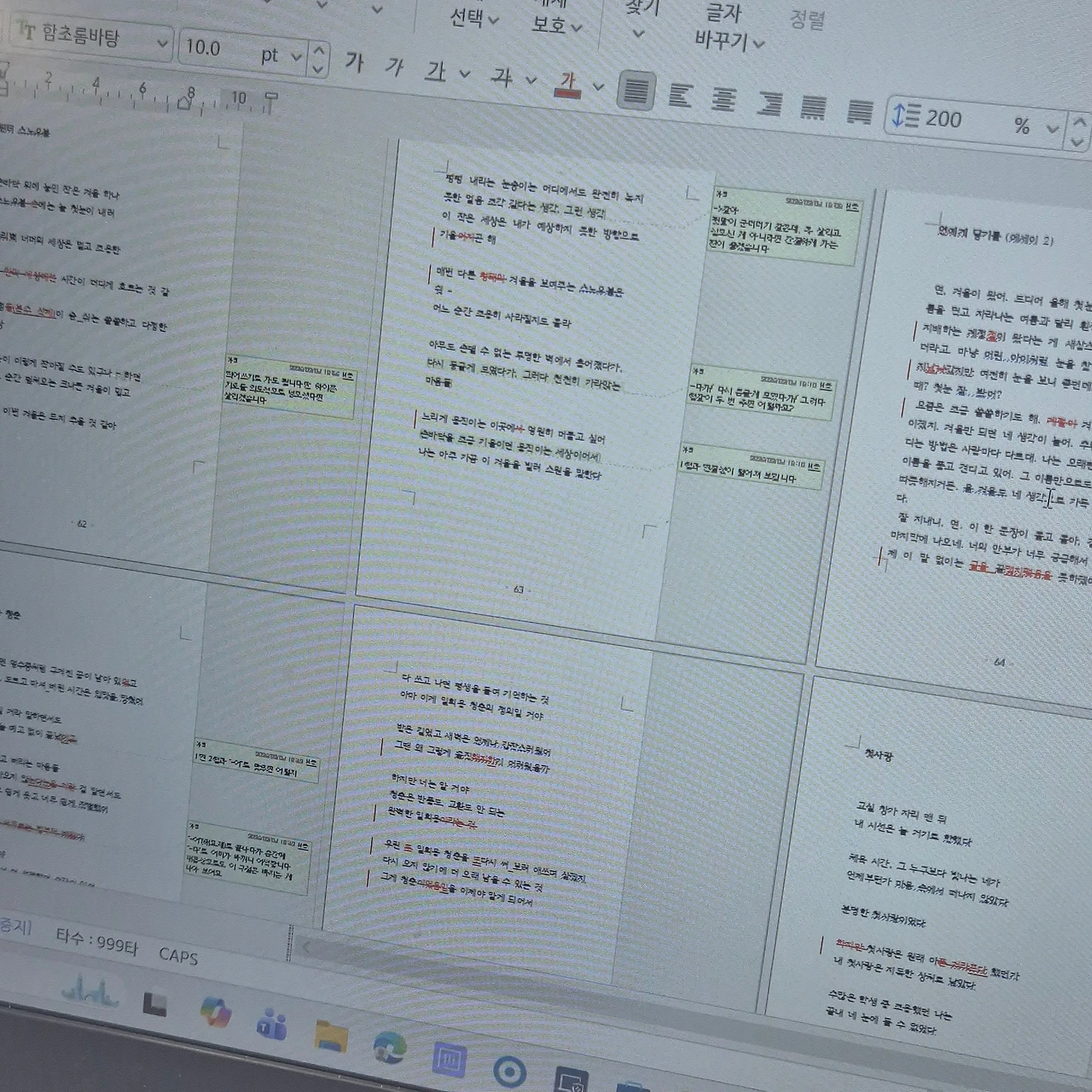
Task: Decrease font size with the down stepper
Action: tap(318, 68)
